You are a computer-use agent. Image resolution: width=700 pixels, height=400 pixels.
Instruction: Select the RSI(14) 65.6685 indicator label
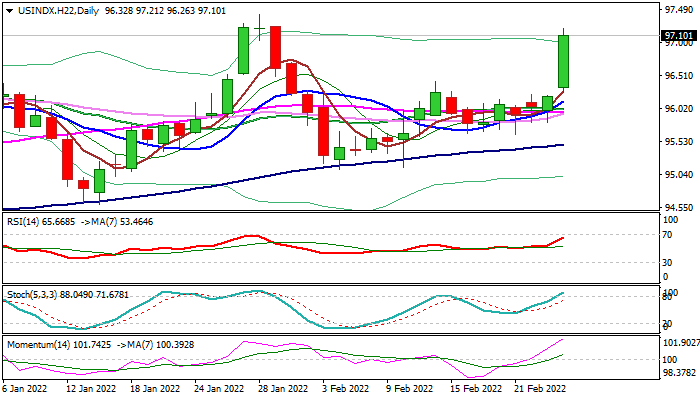tap(41, 222)
